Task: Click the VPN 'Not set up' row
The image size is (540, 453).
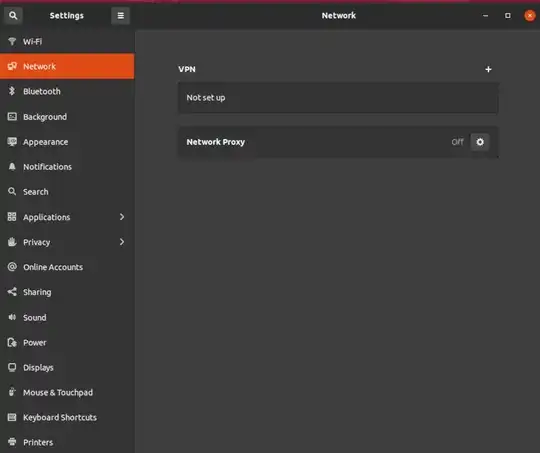Action: point(338,98)
